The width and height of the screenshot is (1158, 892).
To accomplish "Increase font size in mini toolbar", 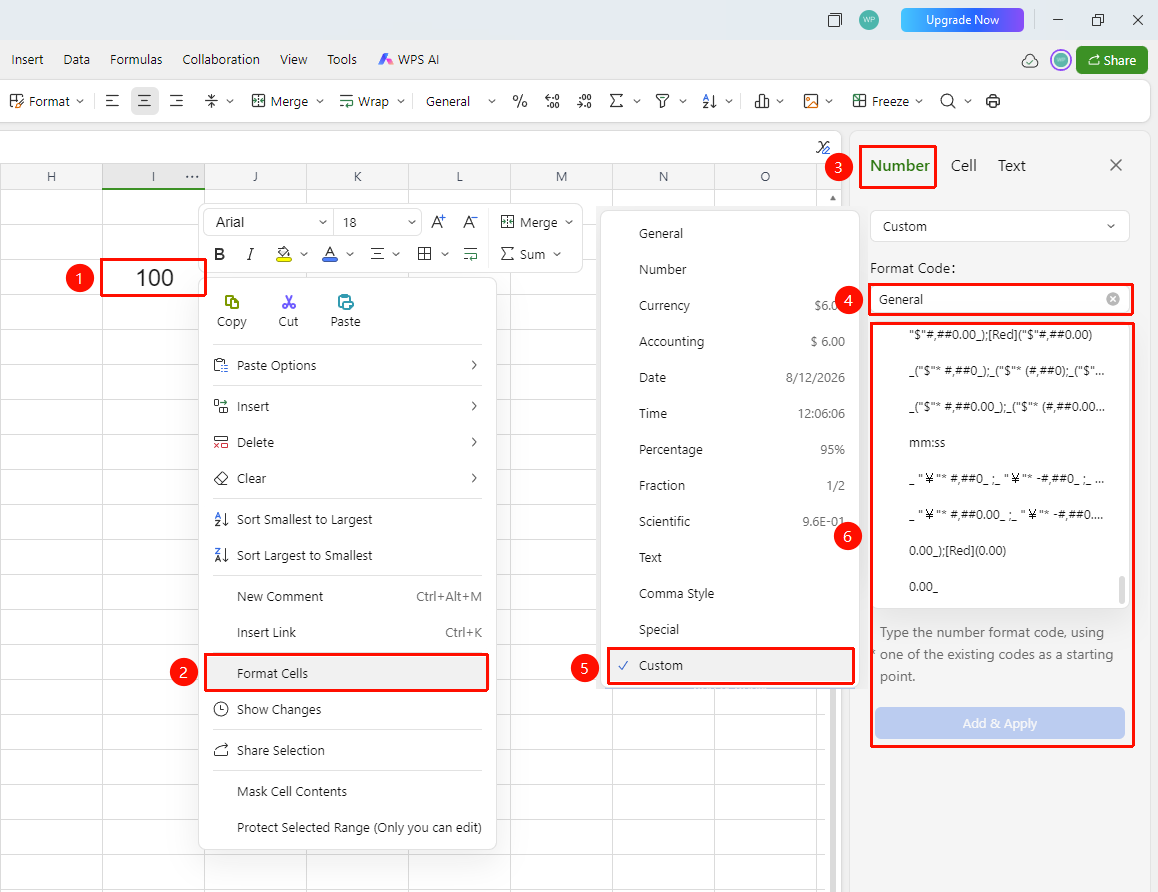I will coord(438,222).
